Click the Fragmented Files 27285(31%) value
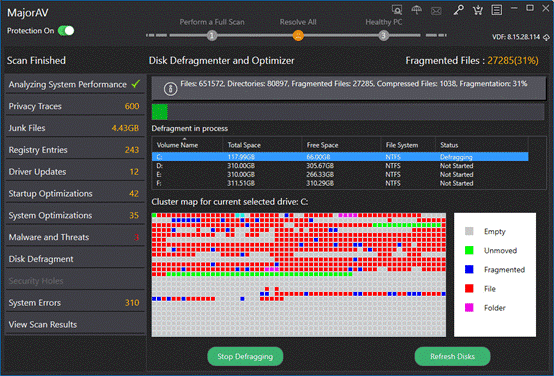Screen dimensions: 554x376 [x=513, y=61]
